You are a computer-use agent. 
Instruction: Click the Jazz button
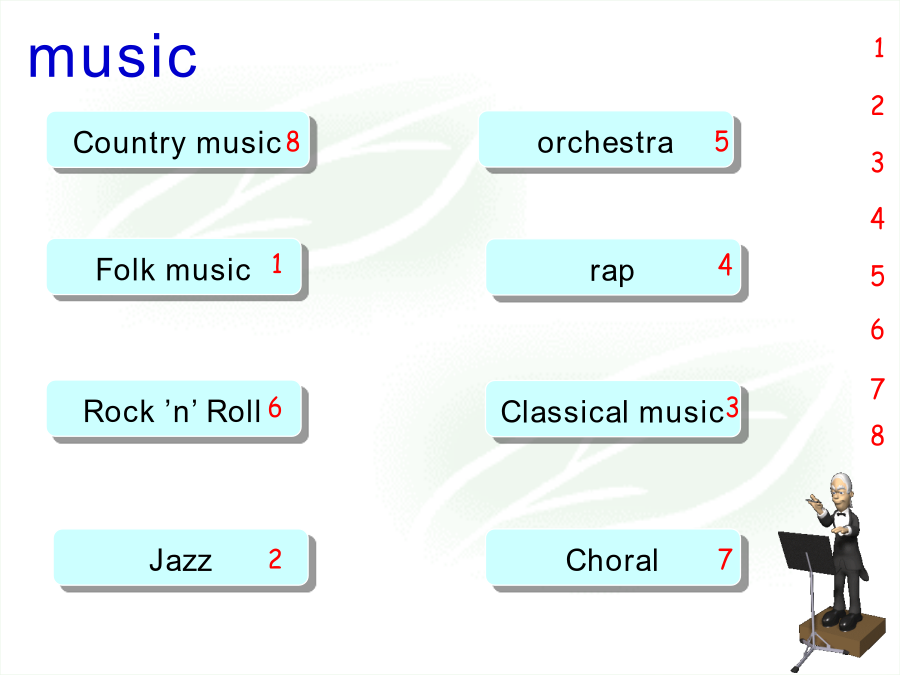181,558
